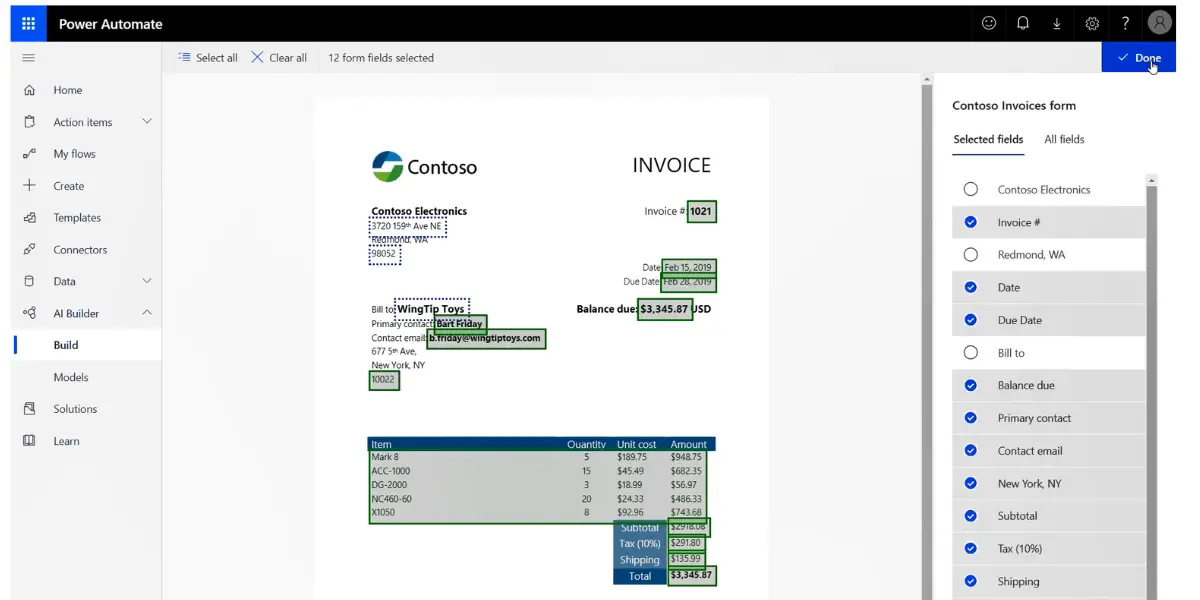Click the Learn book icon
This screenshot has width=1200, height=600.
[x=29, y=441]
